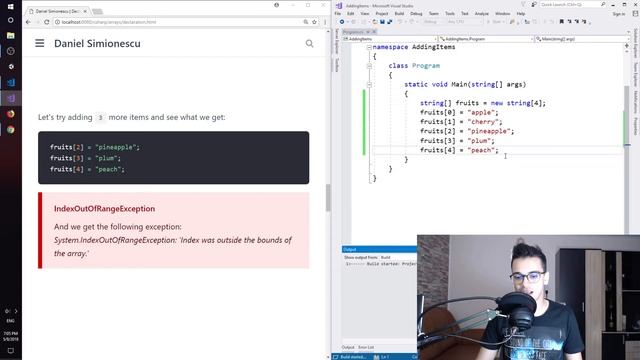Open the notifications flag filter icon in Visual Studio
Viewport: 640px width, 360px height.
524,4
